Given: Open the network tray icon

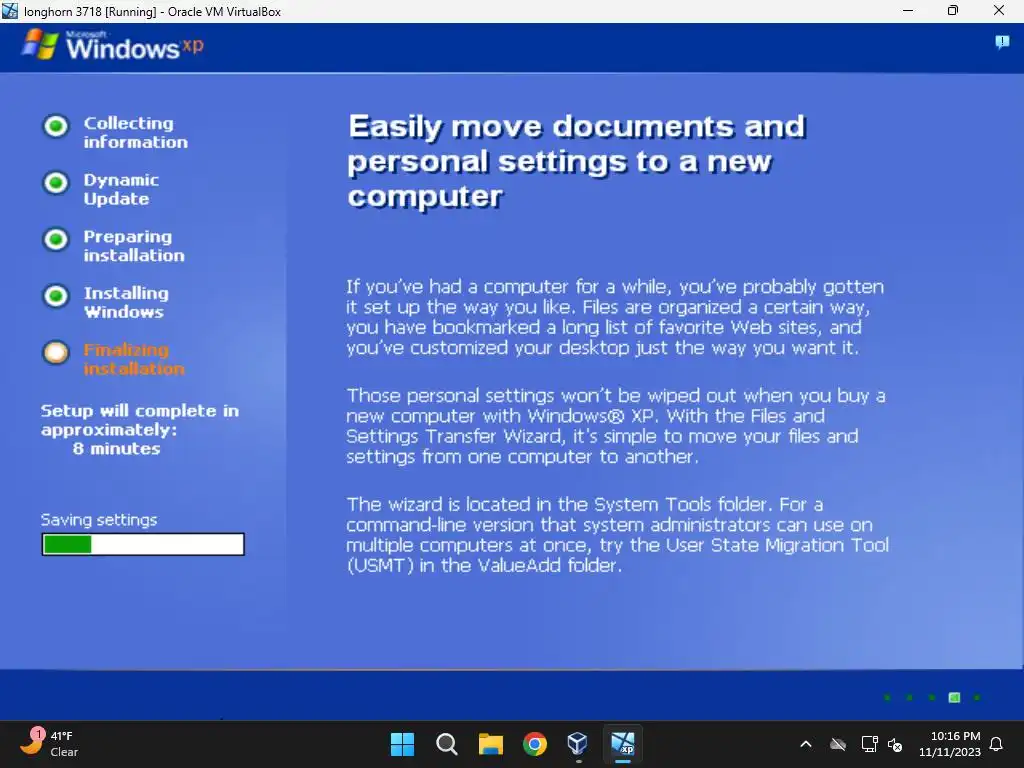Looking at the screenshot, I should 869,744.
